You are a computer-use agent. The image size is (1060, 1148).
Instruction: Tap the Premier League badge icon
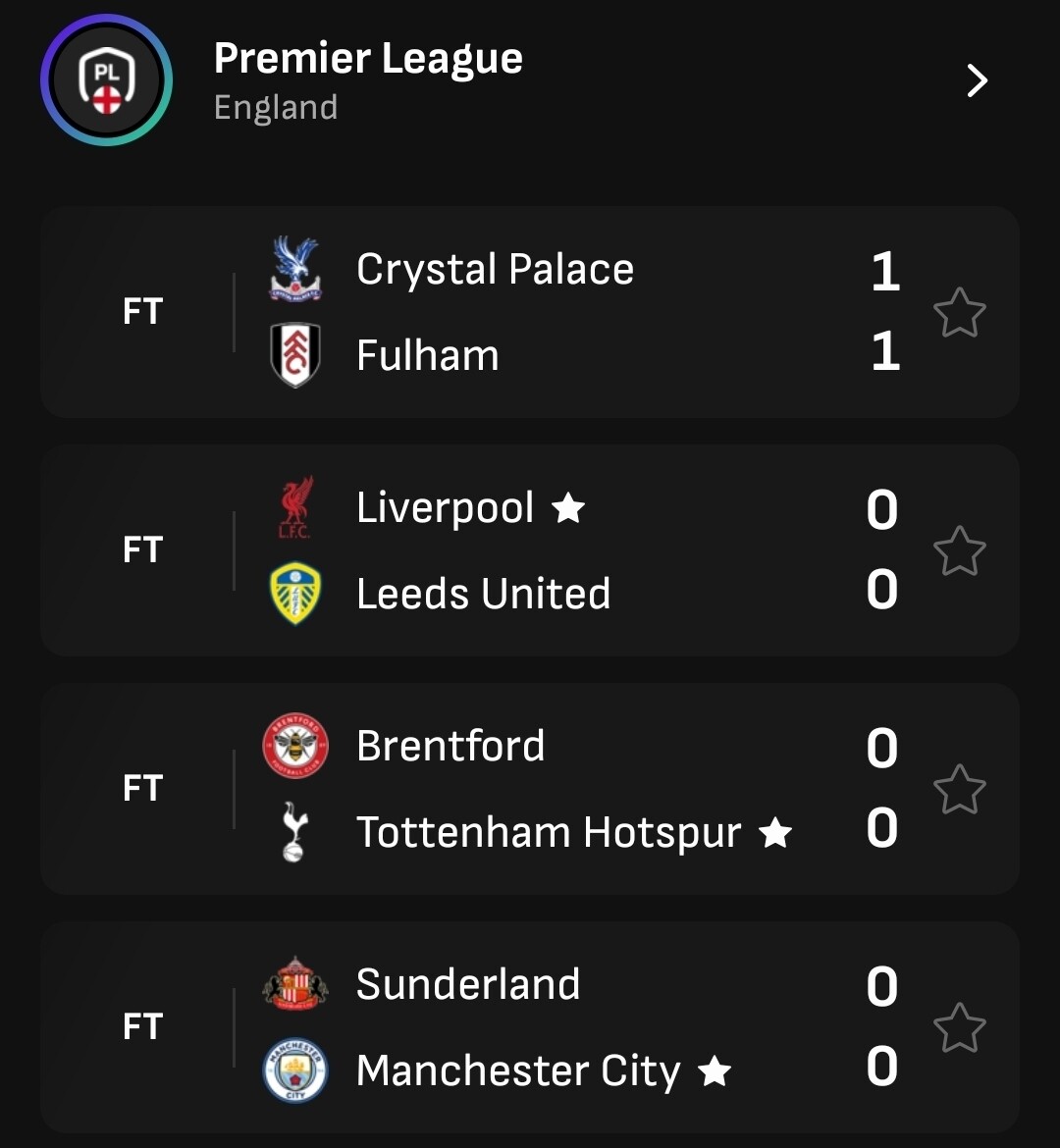click(x=106, y=80)
